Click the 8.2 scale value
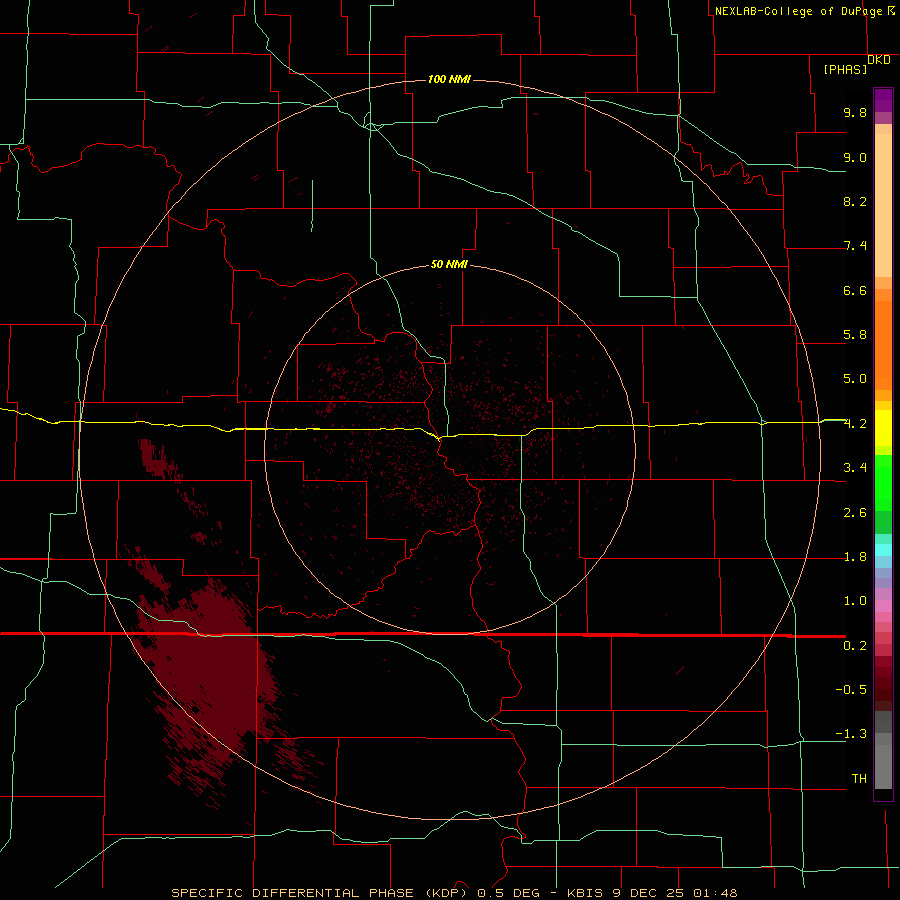The height and width of the screenshot is (900, 900). coord(855,201)
